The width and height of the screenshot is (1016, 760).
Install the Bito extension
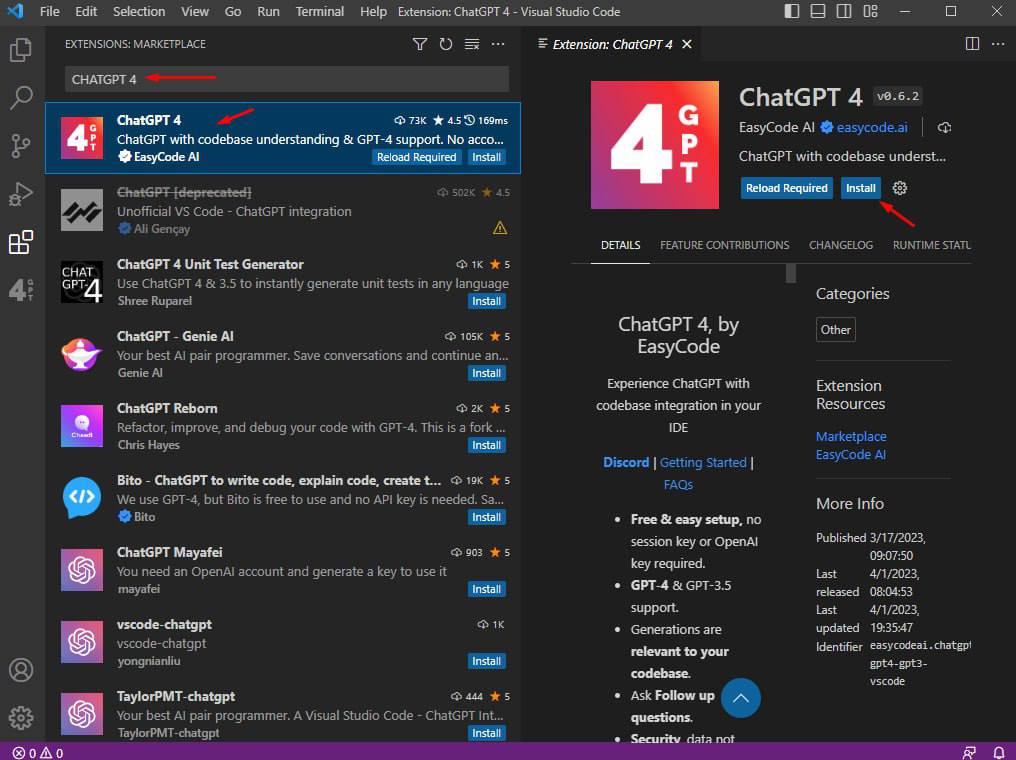point(486,517)
